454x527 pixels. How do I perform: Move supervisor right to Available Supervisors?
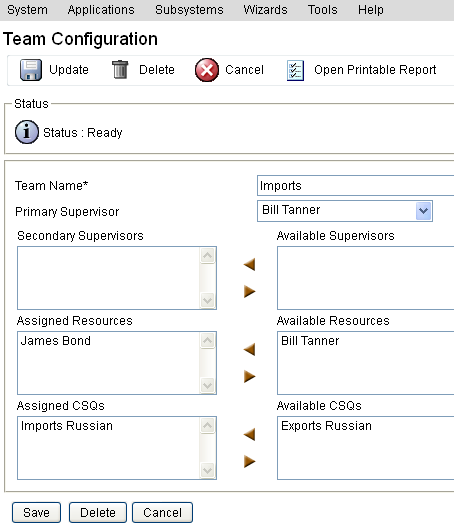pos(249,291)
